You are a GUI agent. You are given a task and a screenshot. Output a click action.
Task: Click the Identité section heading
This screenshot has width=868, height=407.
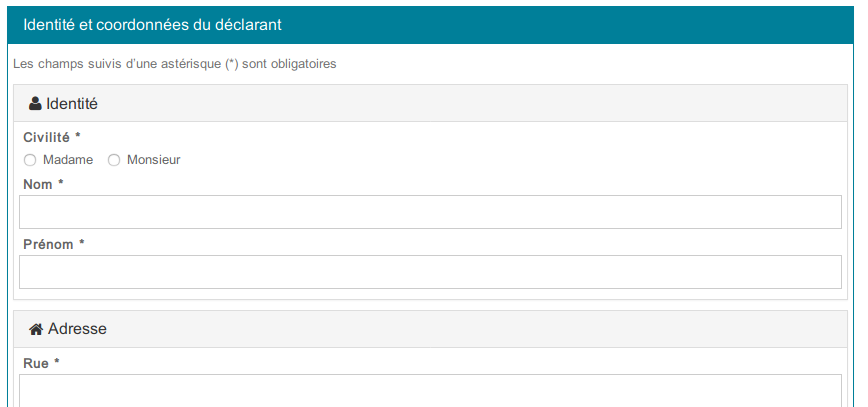pos(71,104)
